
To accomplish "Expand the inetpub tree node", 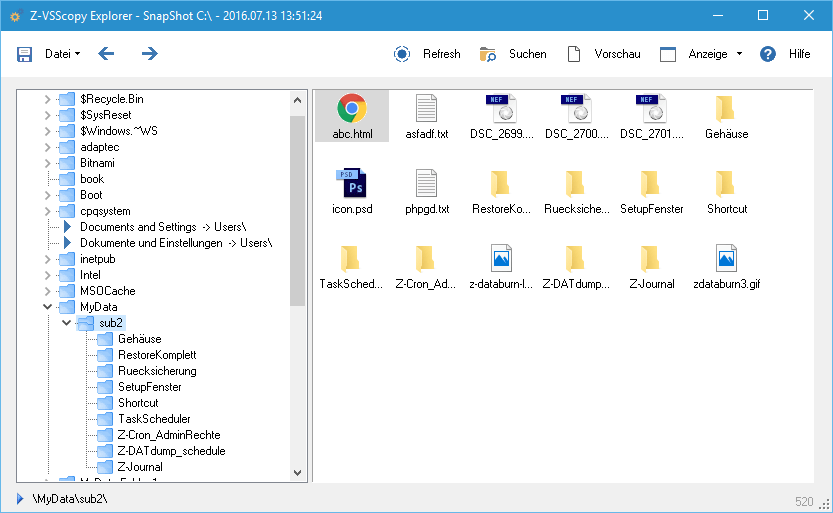I will click(47, 259).
